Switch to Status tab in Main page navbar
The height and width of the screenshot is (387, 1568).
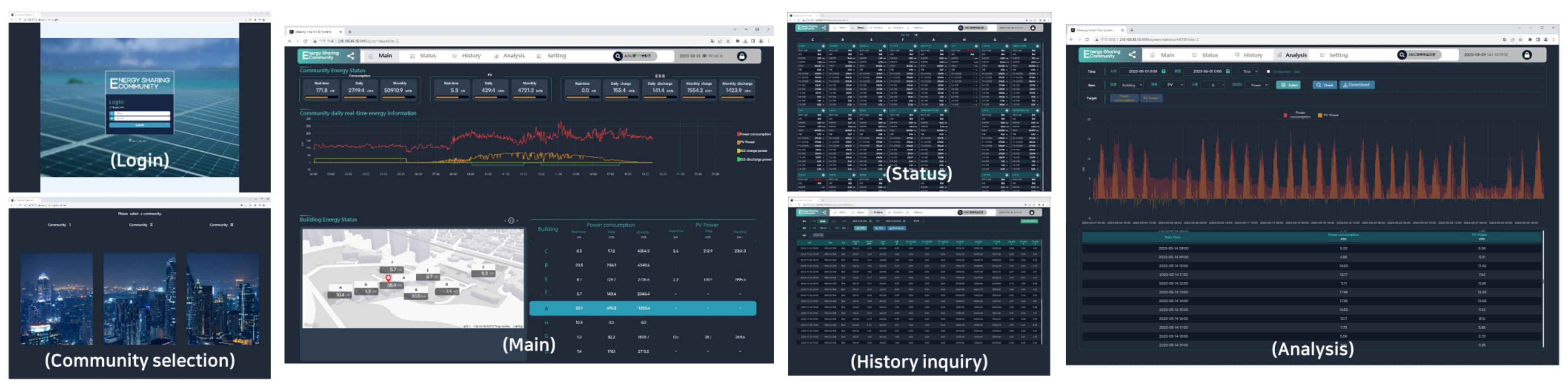(427, 56)
